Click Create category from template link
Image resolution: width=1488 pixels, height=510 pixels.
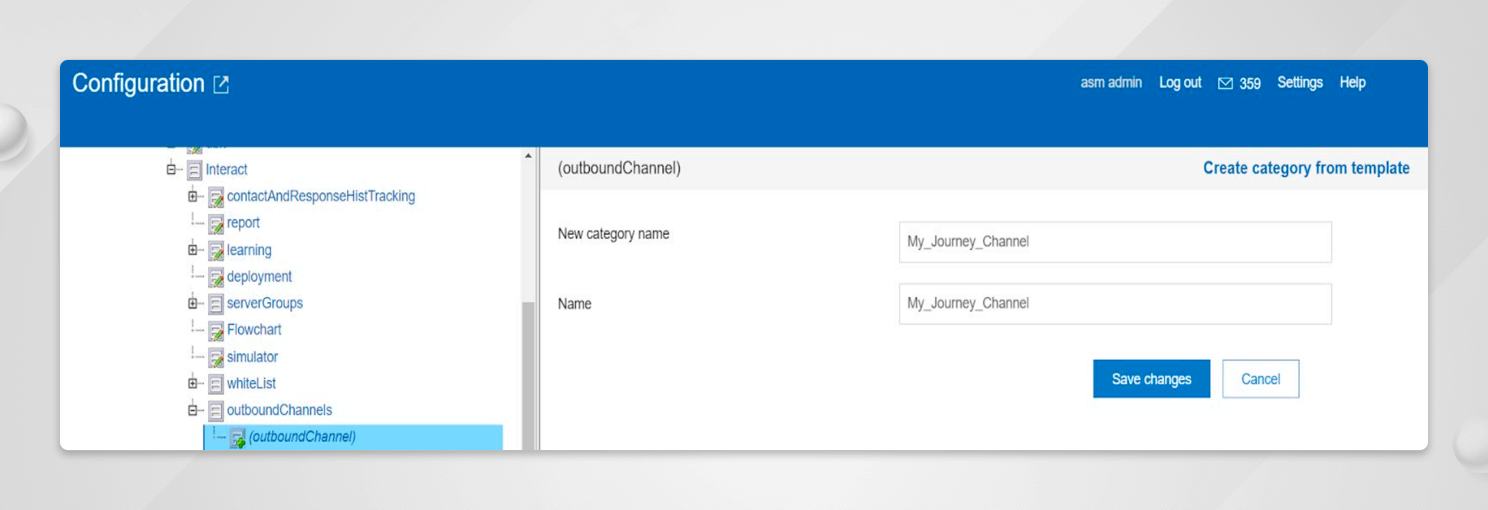point(1306,168)
